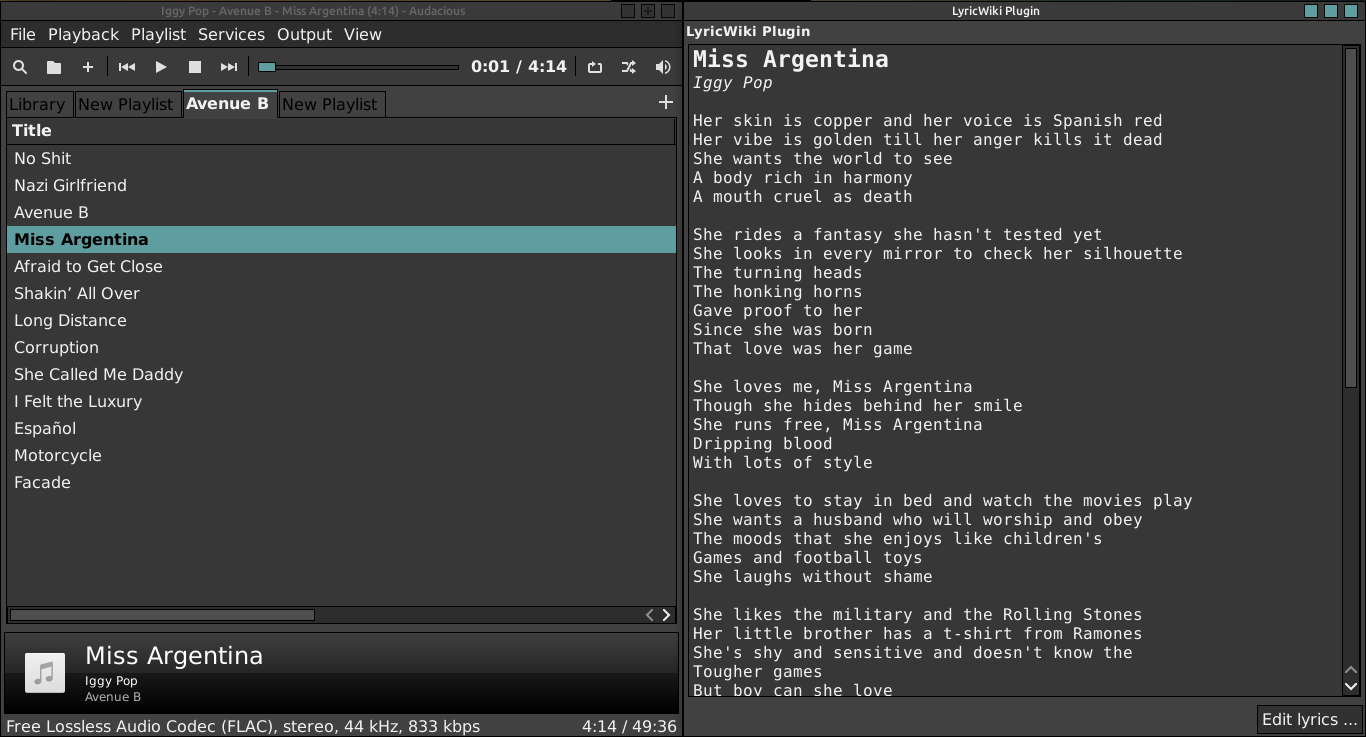
Task: Open a file using the folder icon
Action: coord(54,66)
